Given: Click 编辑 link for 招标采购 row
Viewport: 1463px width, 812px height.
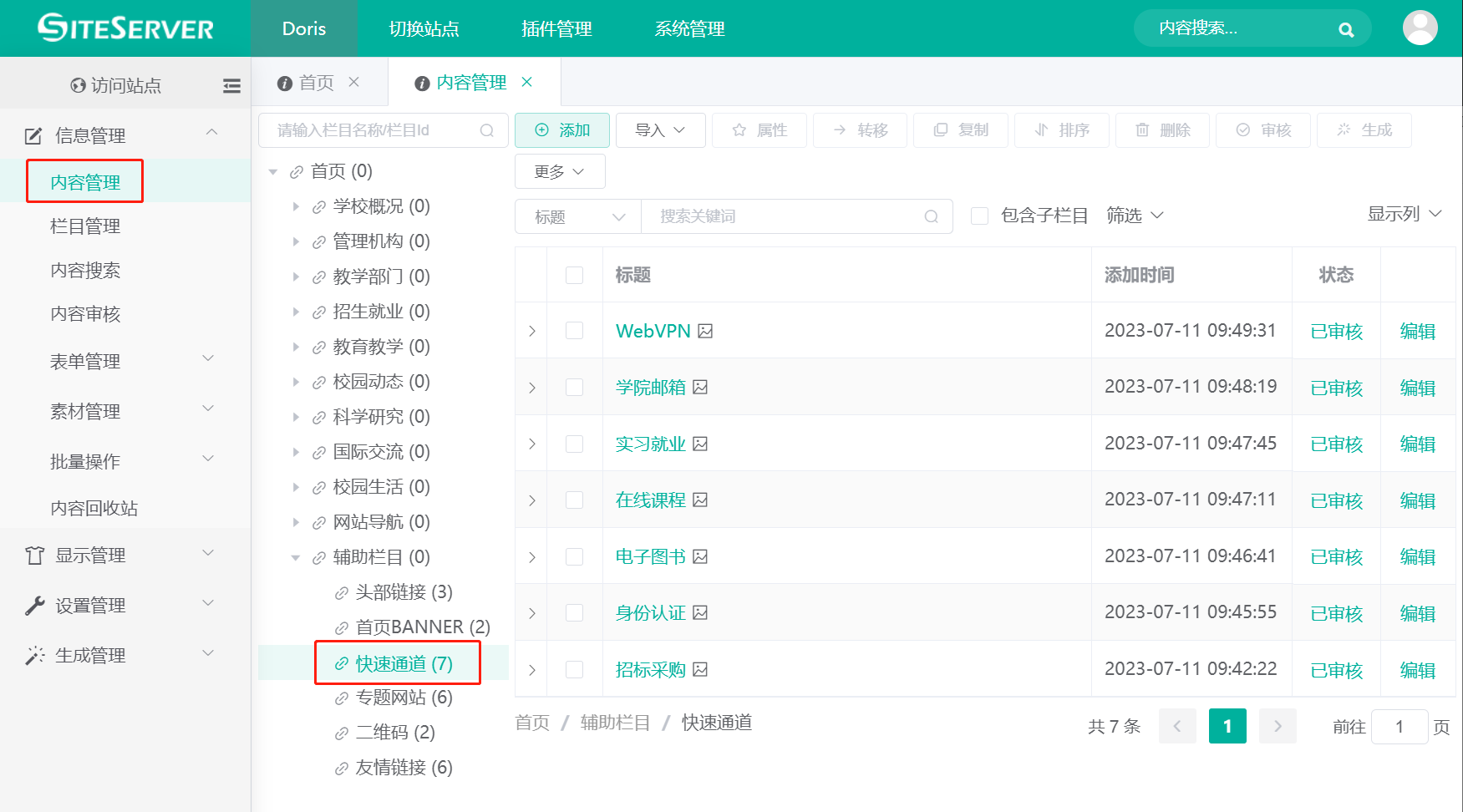Looking at the screenshot, I should (1417, 670).
